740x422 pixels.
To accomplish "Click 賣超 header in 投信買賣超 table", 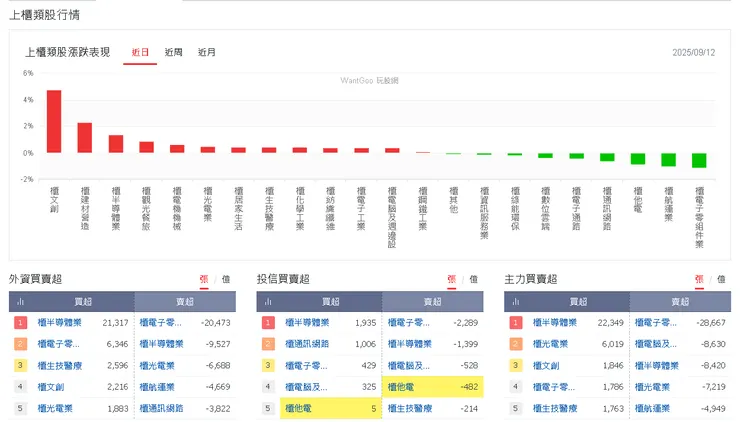I will (433, 302).
